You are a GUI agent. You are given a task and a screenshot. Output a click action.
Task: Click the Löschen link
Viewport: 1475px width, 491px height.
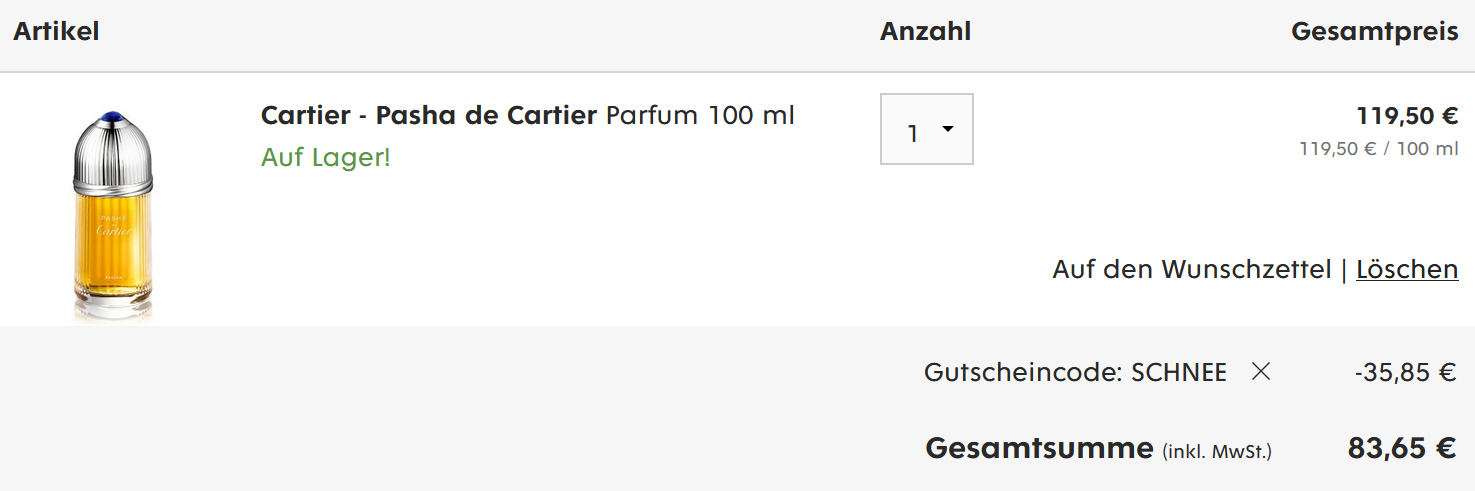[1407, 269]
